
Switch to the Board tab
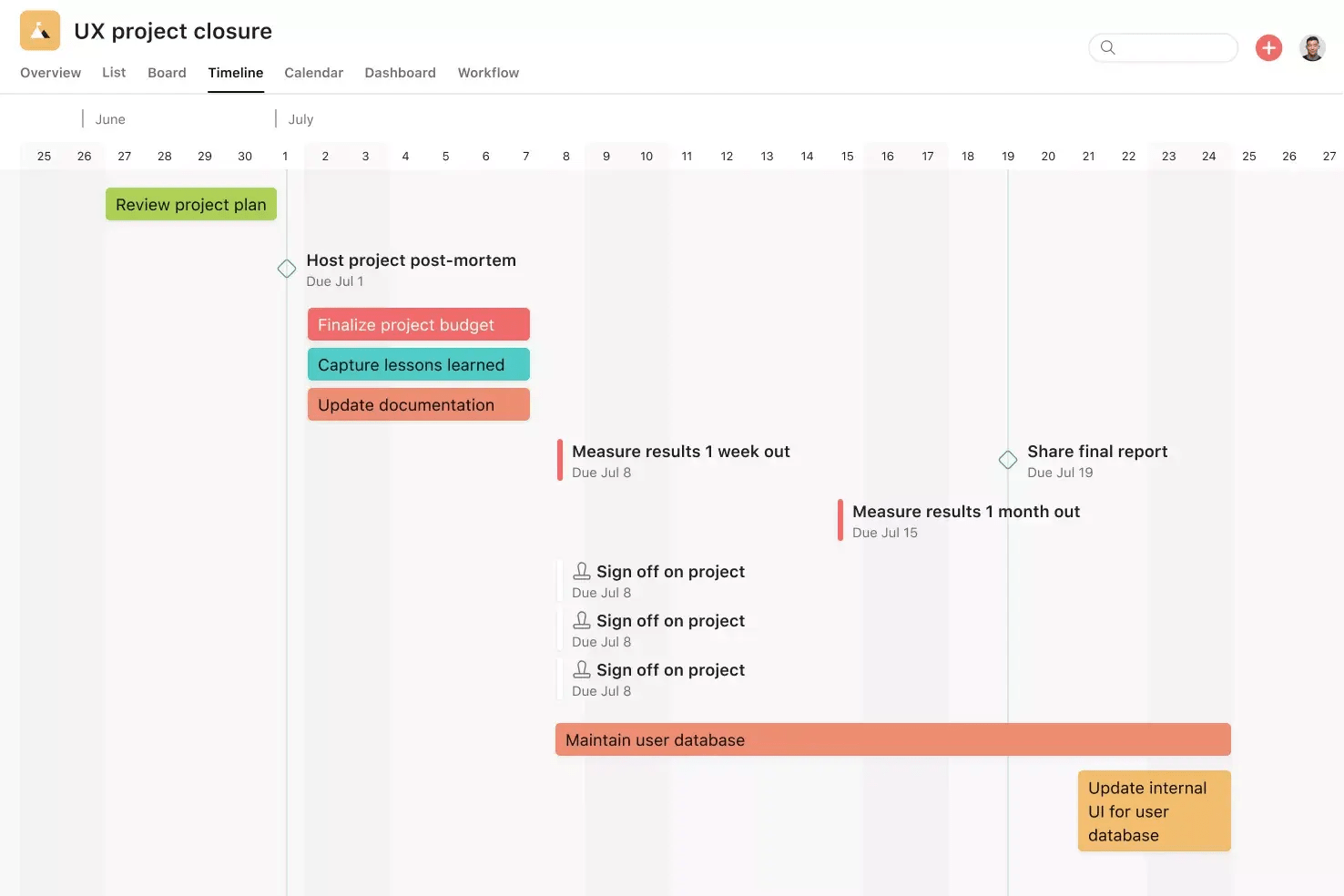pos(167,72)
